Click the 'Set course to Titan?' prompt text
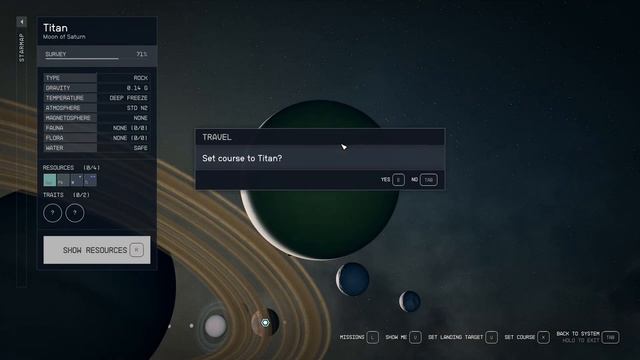 click(x=242, y=158)
